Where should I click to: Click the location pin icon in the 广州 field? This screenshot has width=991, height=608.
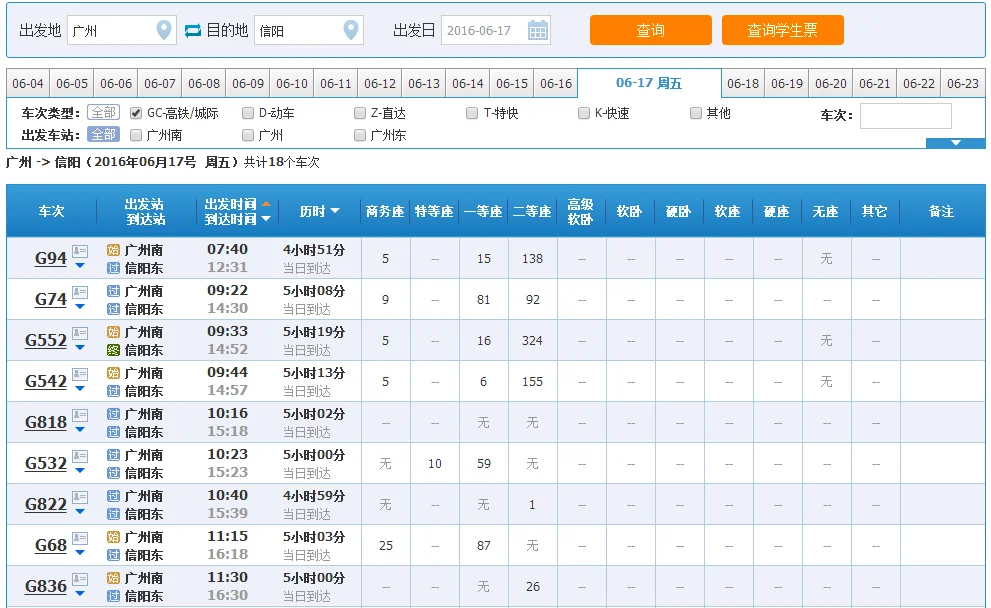coord(164,30)
